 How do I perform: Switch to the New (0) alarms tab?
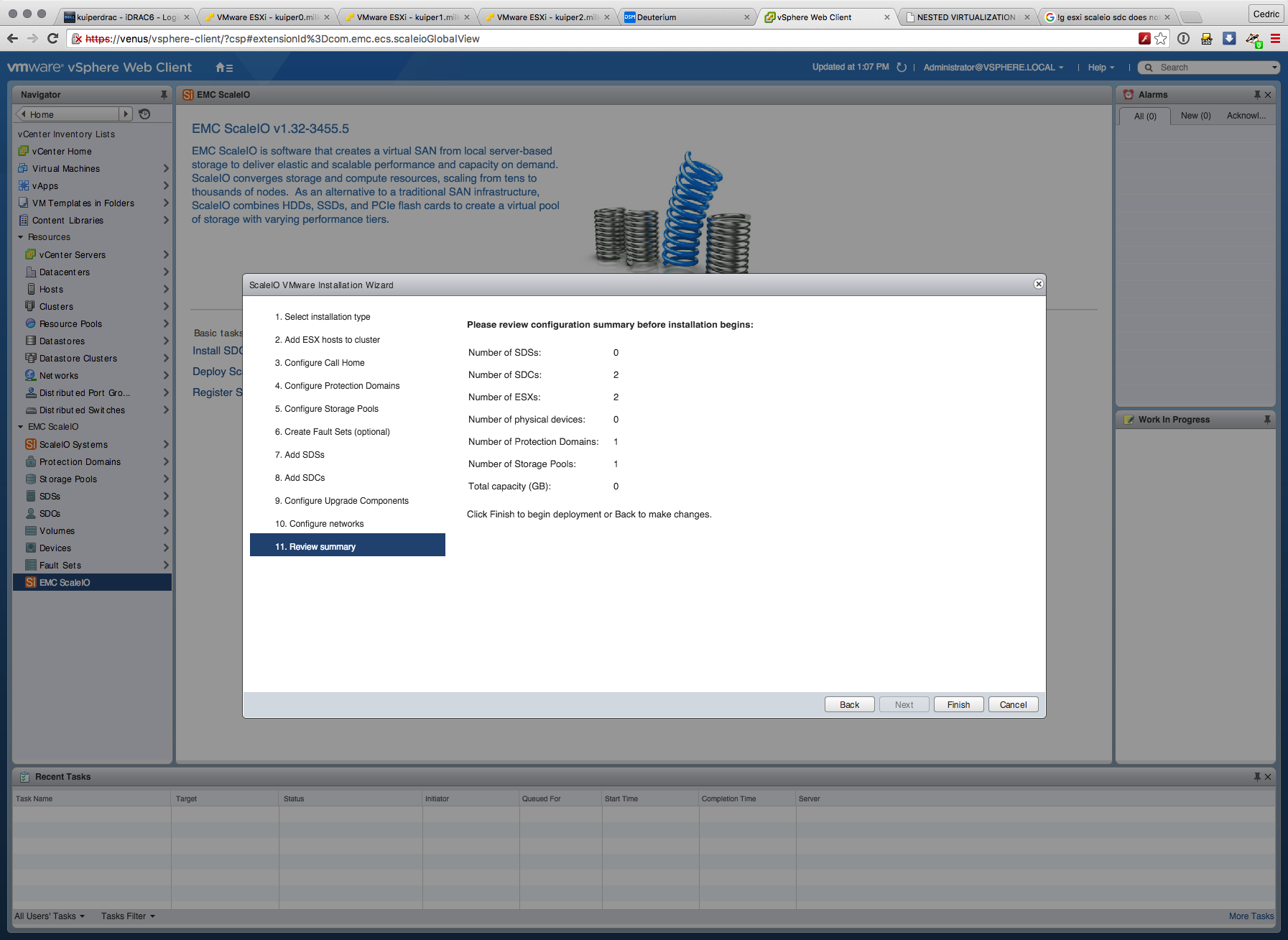coord(1195,116)
